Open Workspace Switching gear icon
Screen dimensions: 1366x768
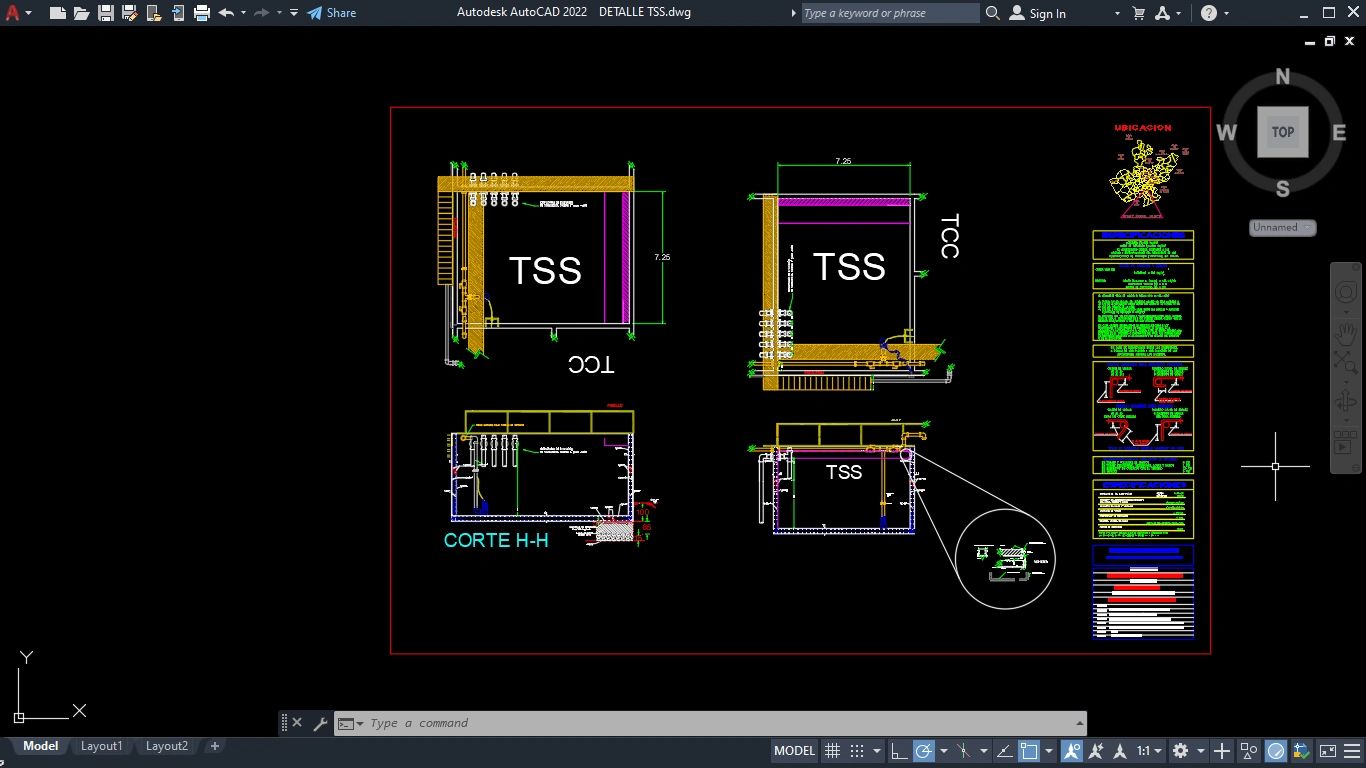point(1180,751)
